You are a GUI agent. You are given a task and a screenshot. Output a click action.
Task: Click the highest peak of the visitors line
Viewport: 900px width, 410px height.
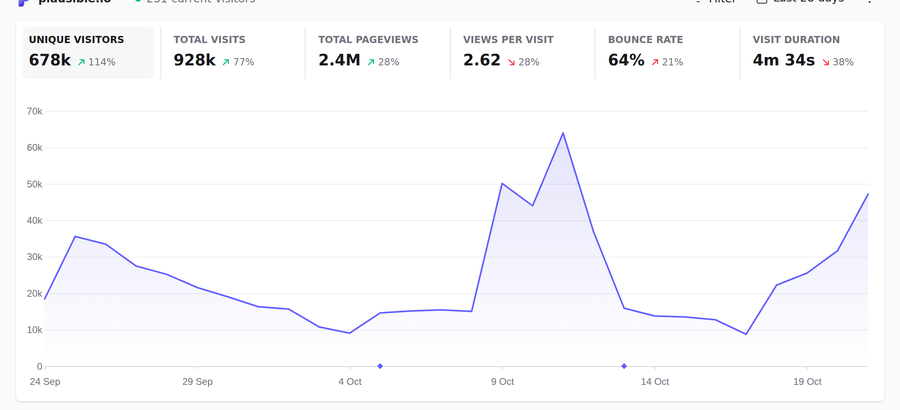(563, 133)
